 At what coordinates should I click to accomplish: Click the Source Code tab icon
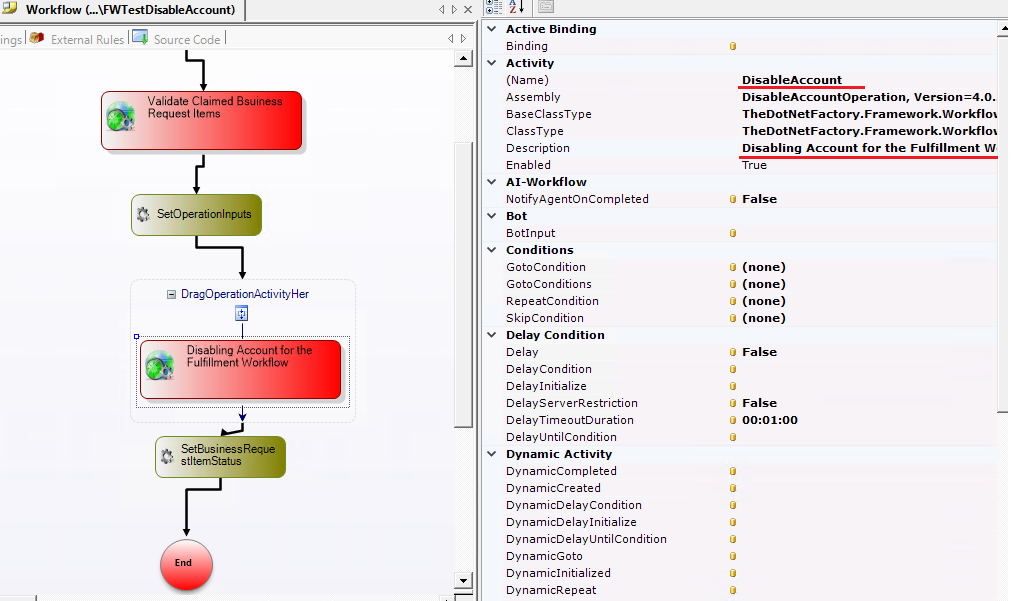click(x=140, y=37)
